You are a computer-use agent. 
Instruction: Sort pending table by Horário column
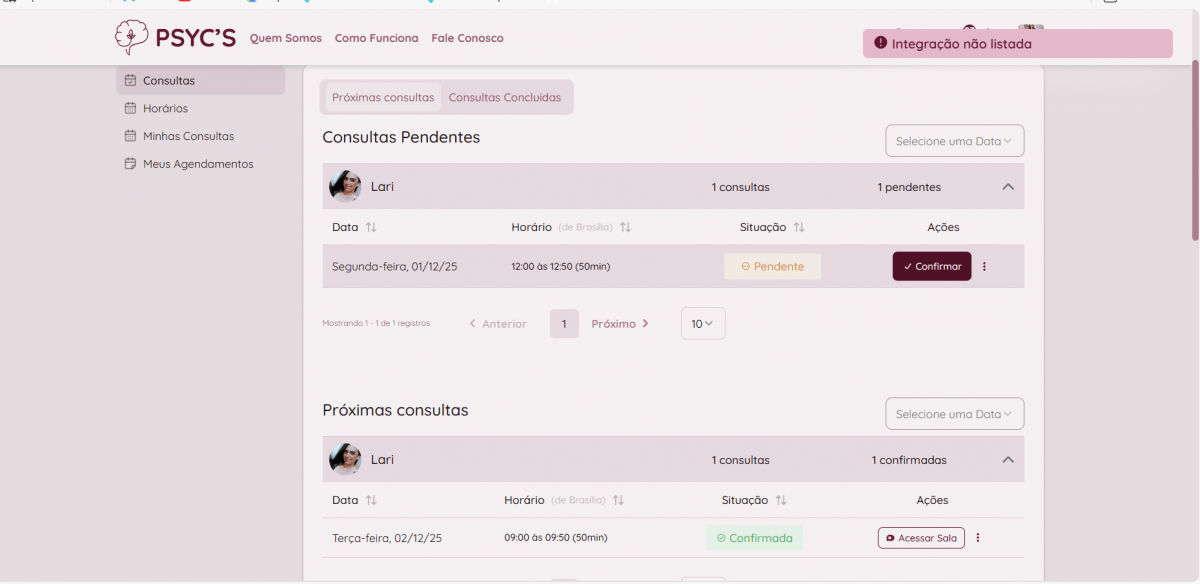[x=625, y=228]
